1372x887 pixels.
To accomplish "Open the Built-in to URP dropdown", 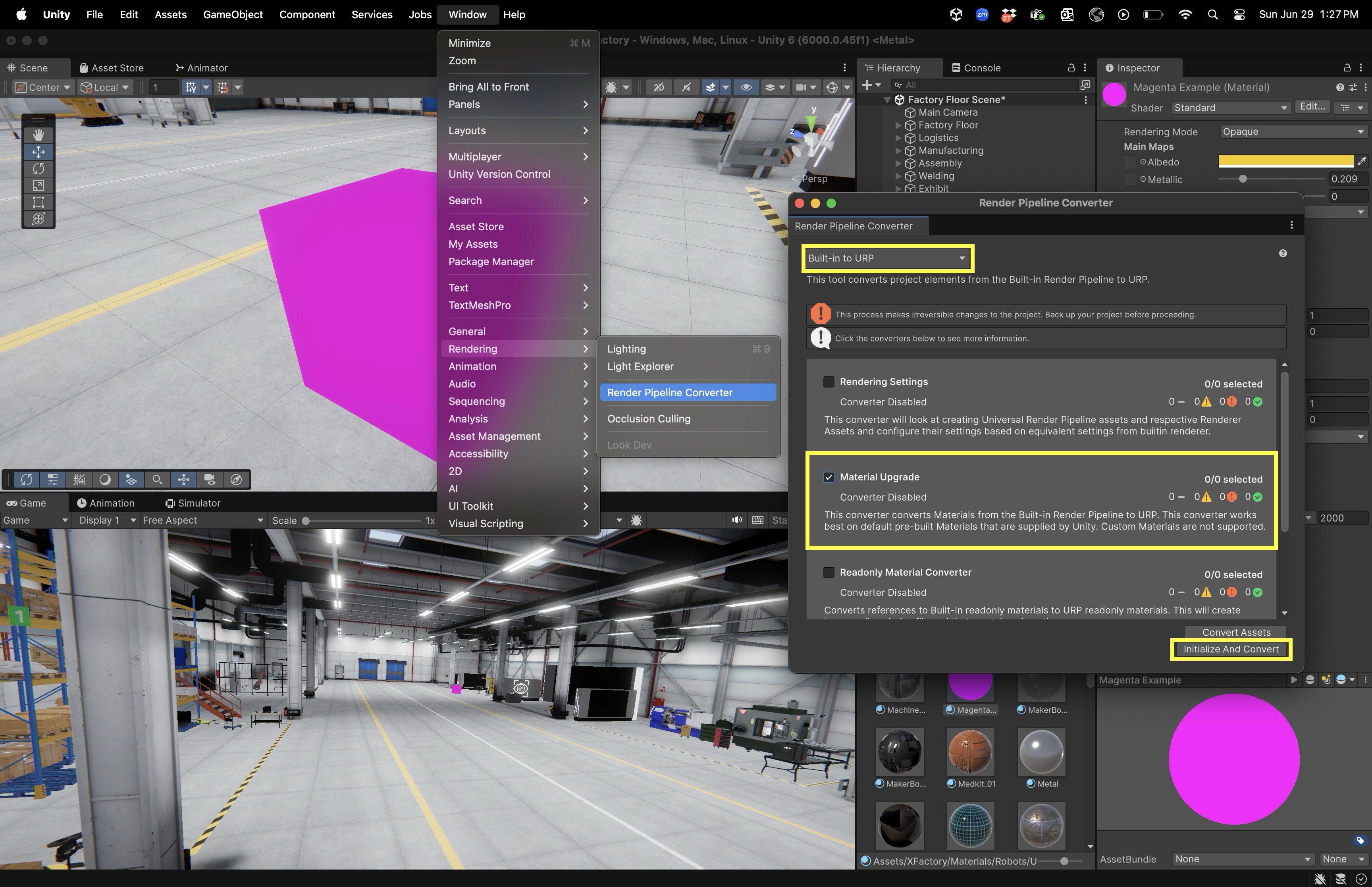I will point(886,258).
